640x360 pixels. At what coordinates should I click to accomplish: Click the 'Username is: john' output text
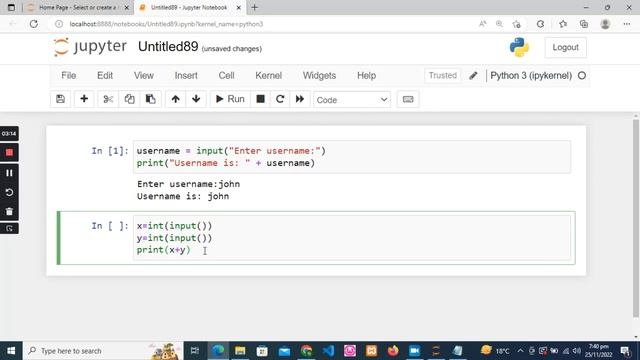pyautogui.click(x=183, y=196)
